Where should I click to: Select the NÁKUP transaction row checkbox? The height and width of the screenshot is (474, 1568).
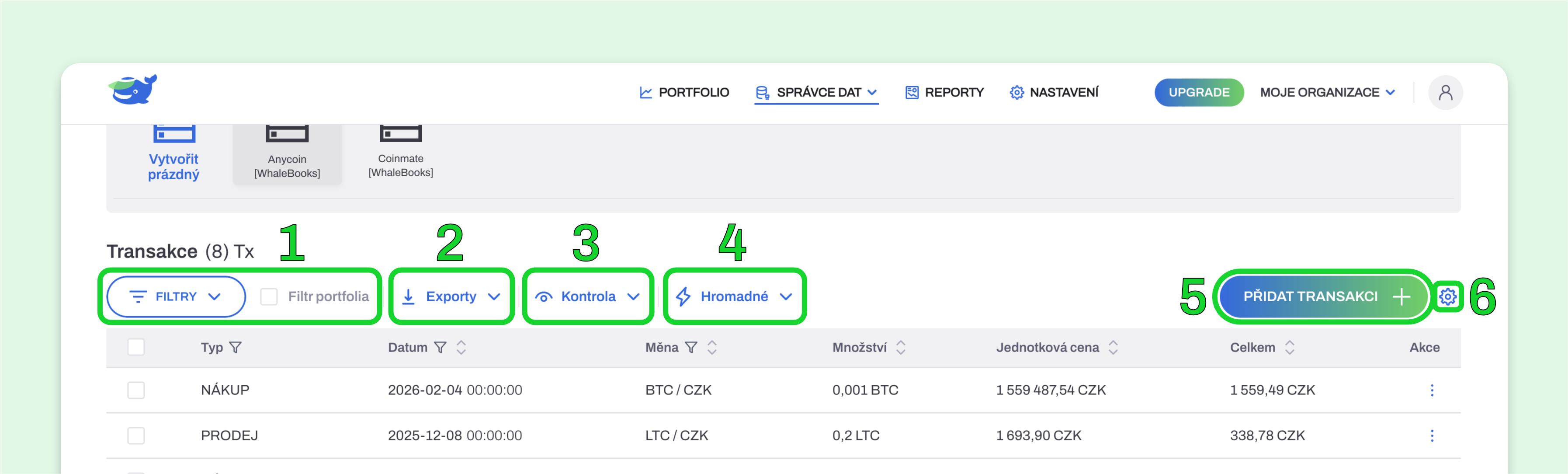click(x=136, y=390)
